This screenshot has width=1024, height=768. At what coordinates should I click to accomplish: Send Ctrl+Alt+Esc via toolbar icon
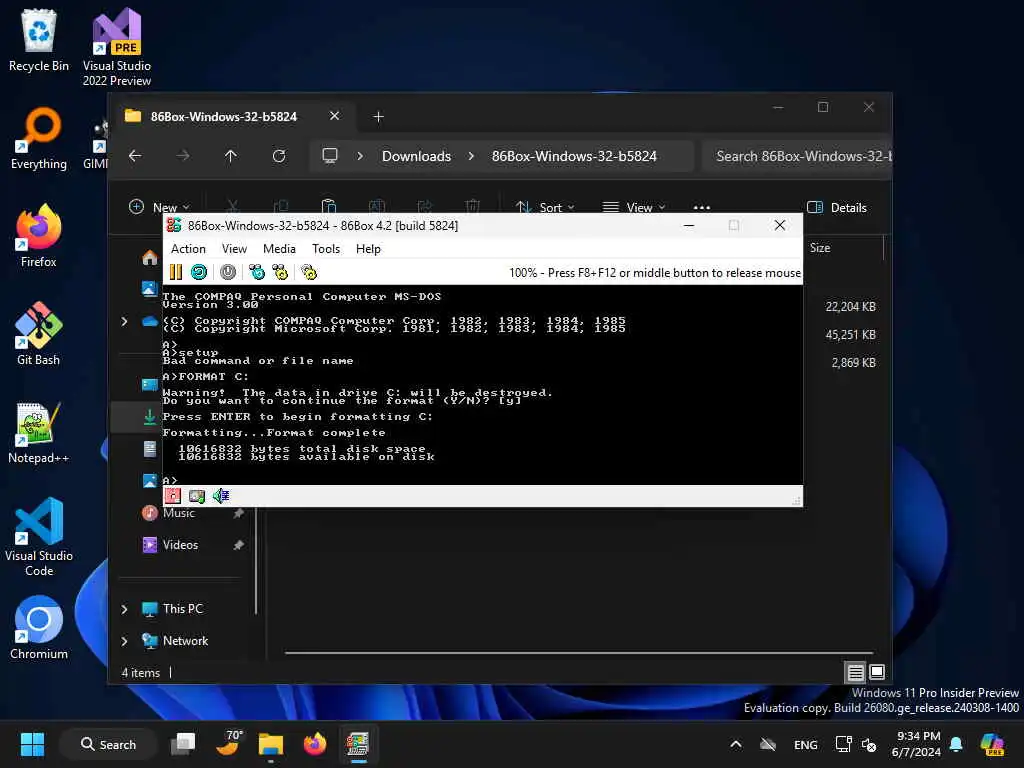coord(280,272)
